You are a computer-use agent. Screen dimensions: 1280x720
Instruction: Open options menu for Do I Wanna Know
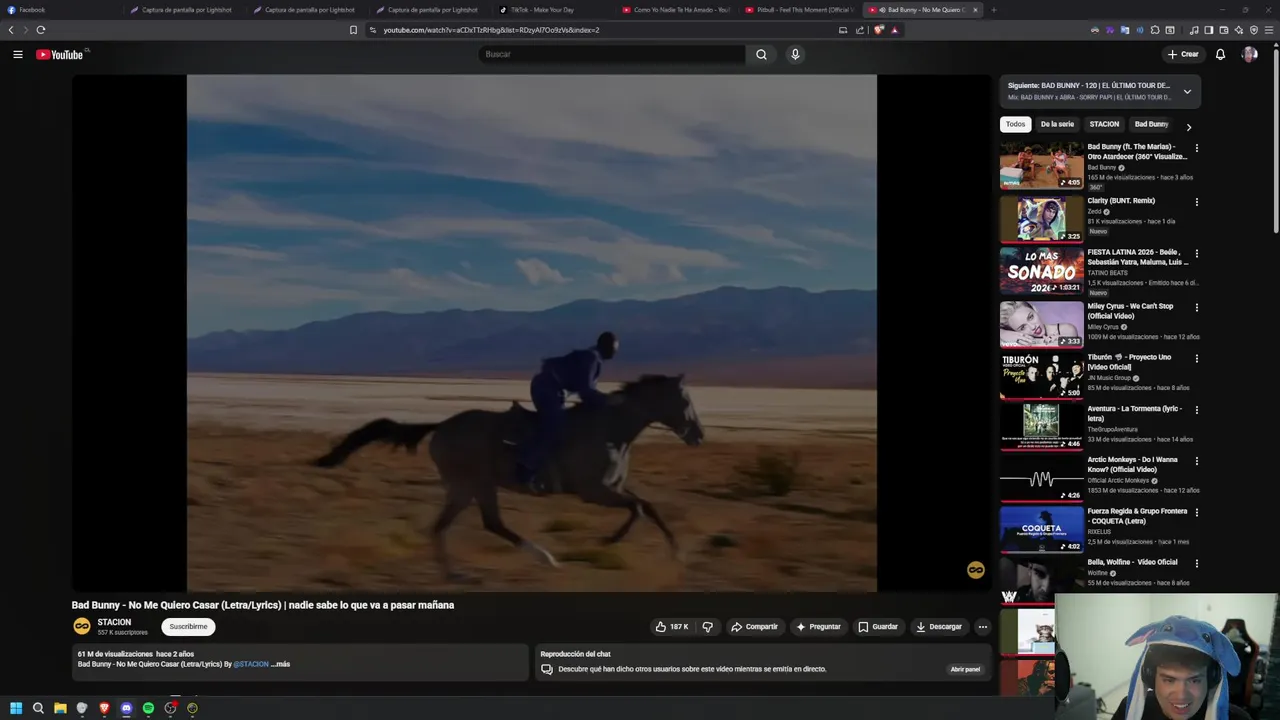point(1196,461)
